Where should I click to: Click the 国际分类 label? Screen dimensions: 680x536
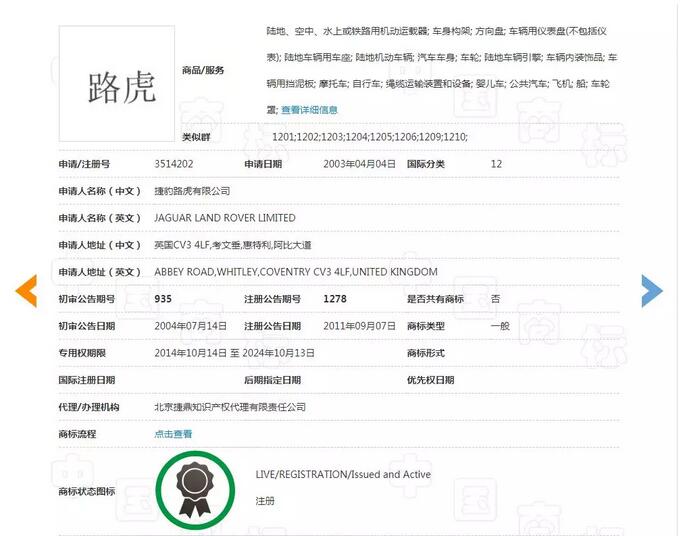point(425,164)
